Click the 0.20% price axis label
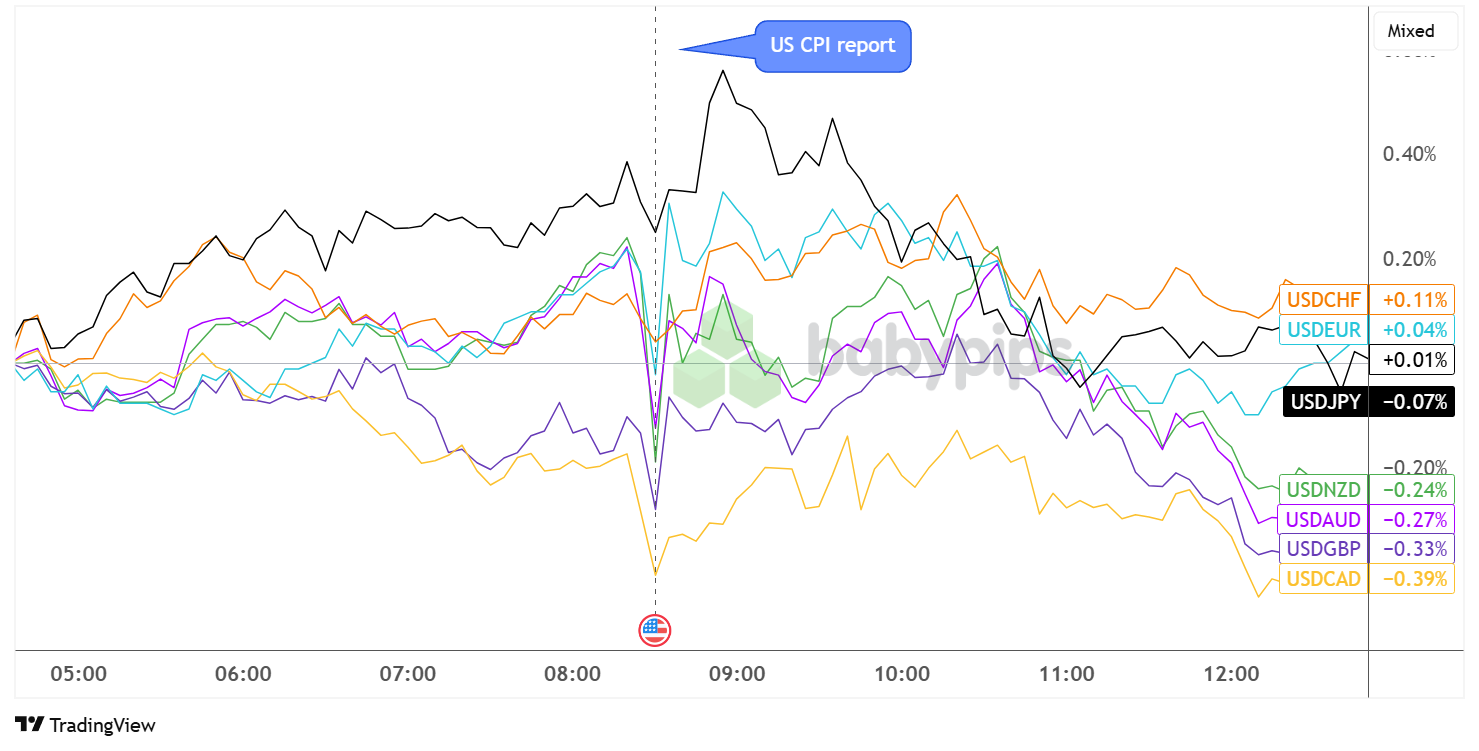Viewport: 1479px width, 751px height. point(1409,260)
